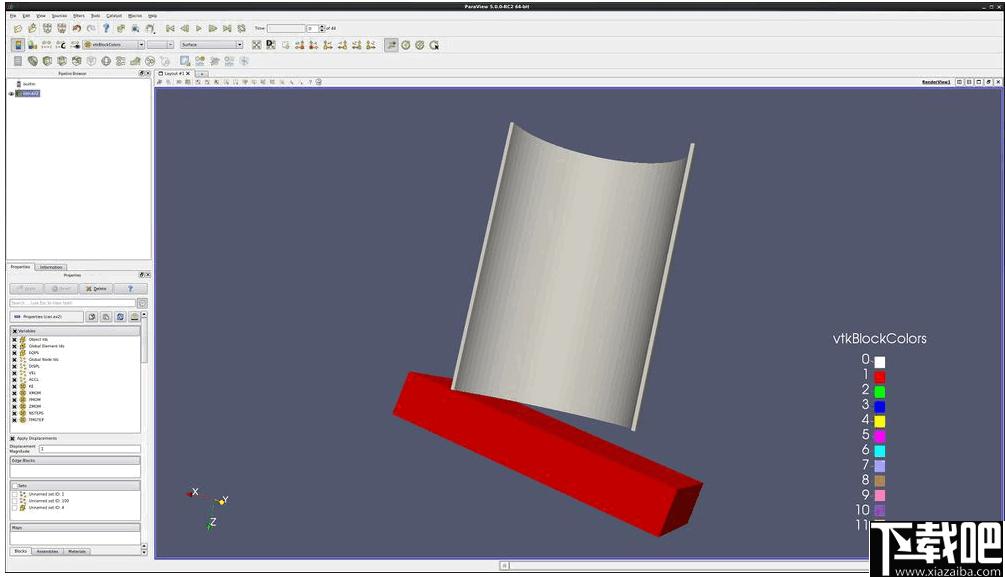
Task: Click the Delete button in Properties
Action: click(x=96, y=288)
